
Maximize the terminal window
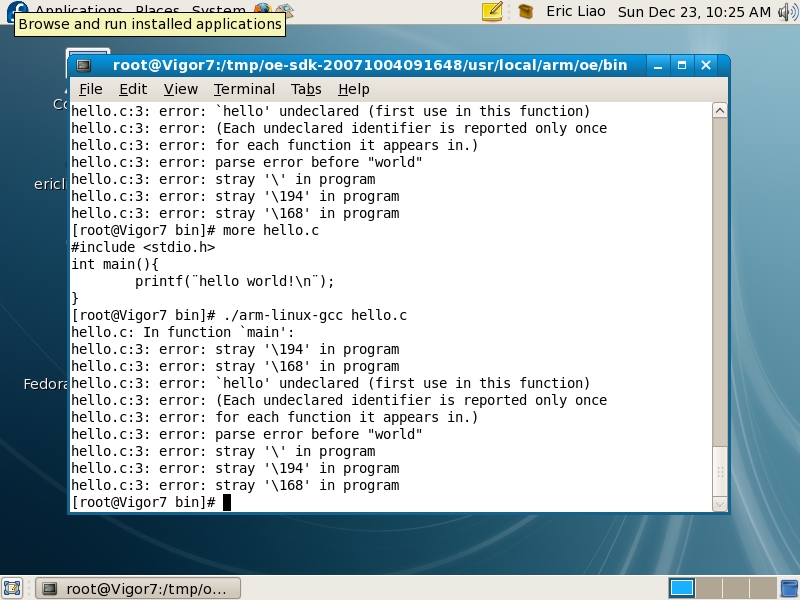(x=682, y=65)
